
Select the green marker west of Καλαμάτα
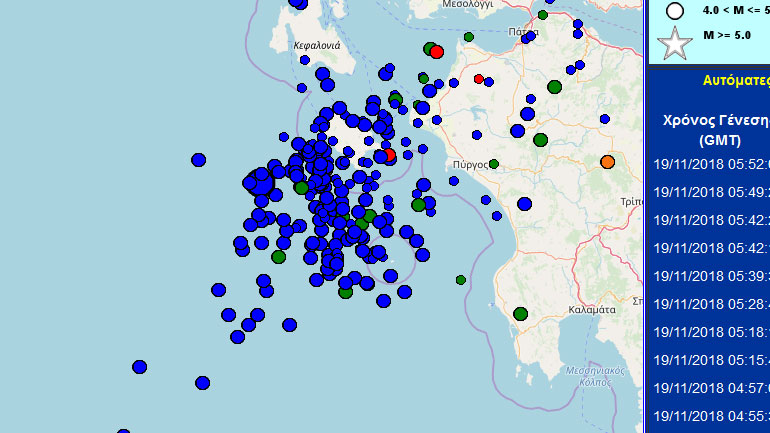point(520,314)
